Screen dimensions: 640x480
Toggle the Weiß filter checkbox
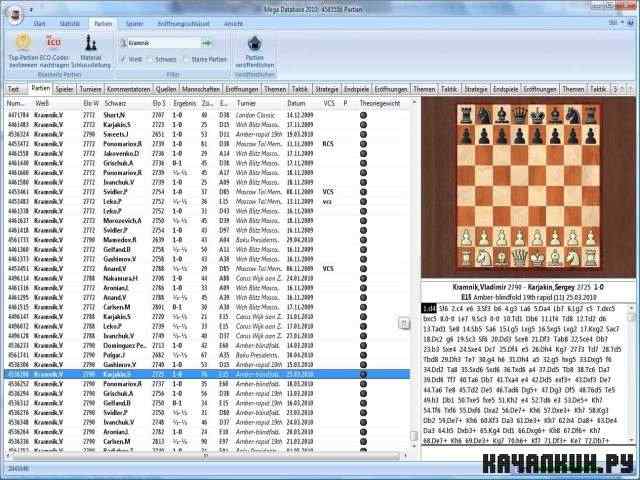[123, 60]
